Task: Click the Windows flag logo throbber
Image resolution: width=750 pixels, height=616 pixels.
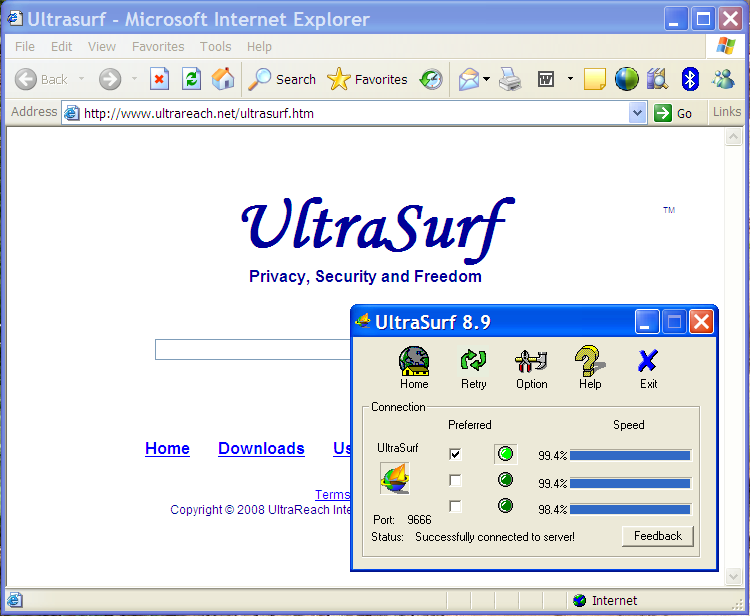Action: [x=726, y=46]
